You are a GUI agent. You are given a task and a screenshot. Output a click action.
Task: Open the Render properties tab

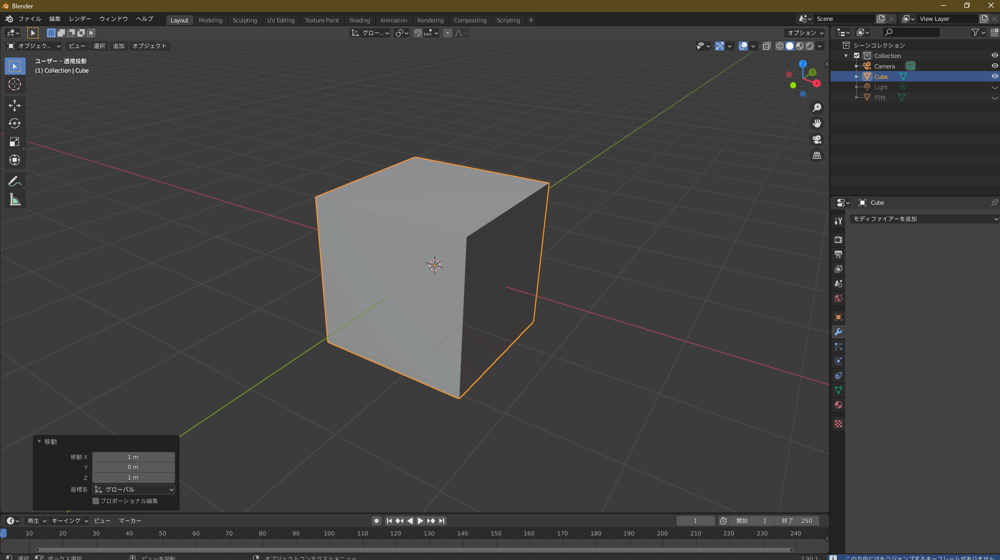point(838,239)
